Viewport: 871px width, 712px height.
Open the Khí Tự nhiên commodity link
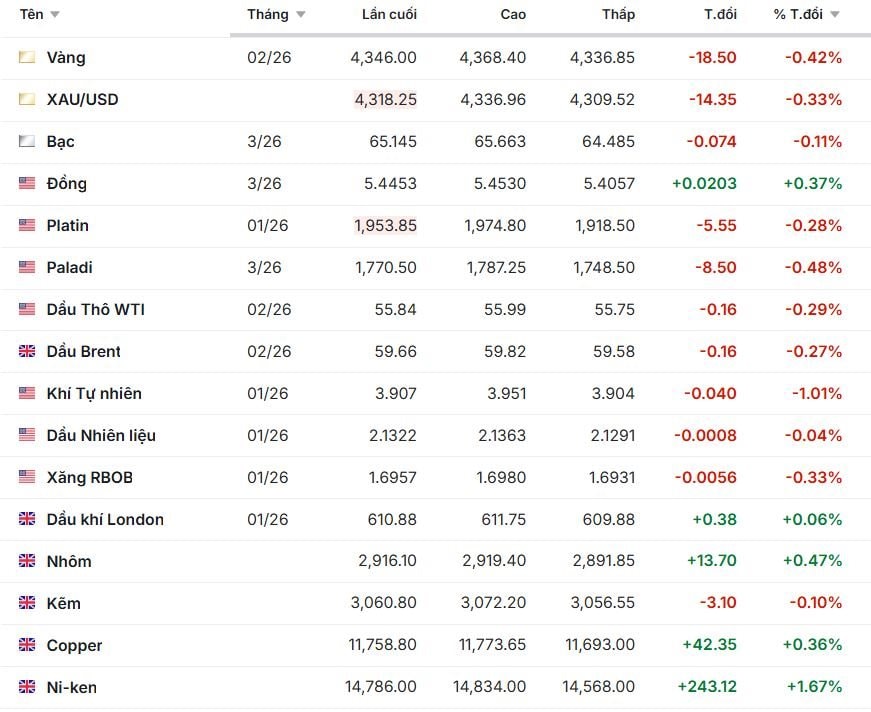coord(94,394)
